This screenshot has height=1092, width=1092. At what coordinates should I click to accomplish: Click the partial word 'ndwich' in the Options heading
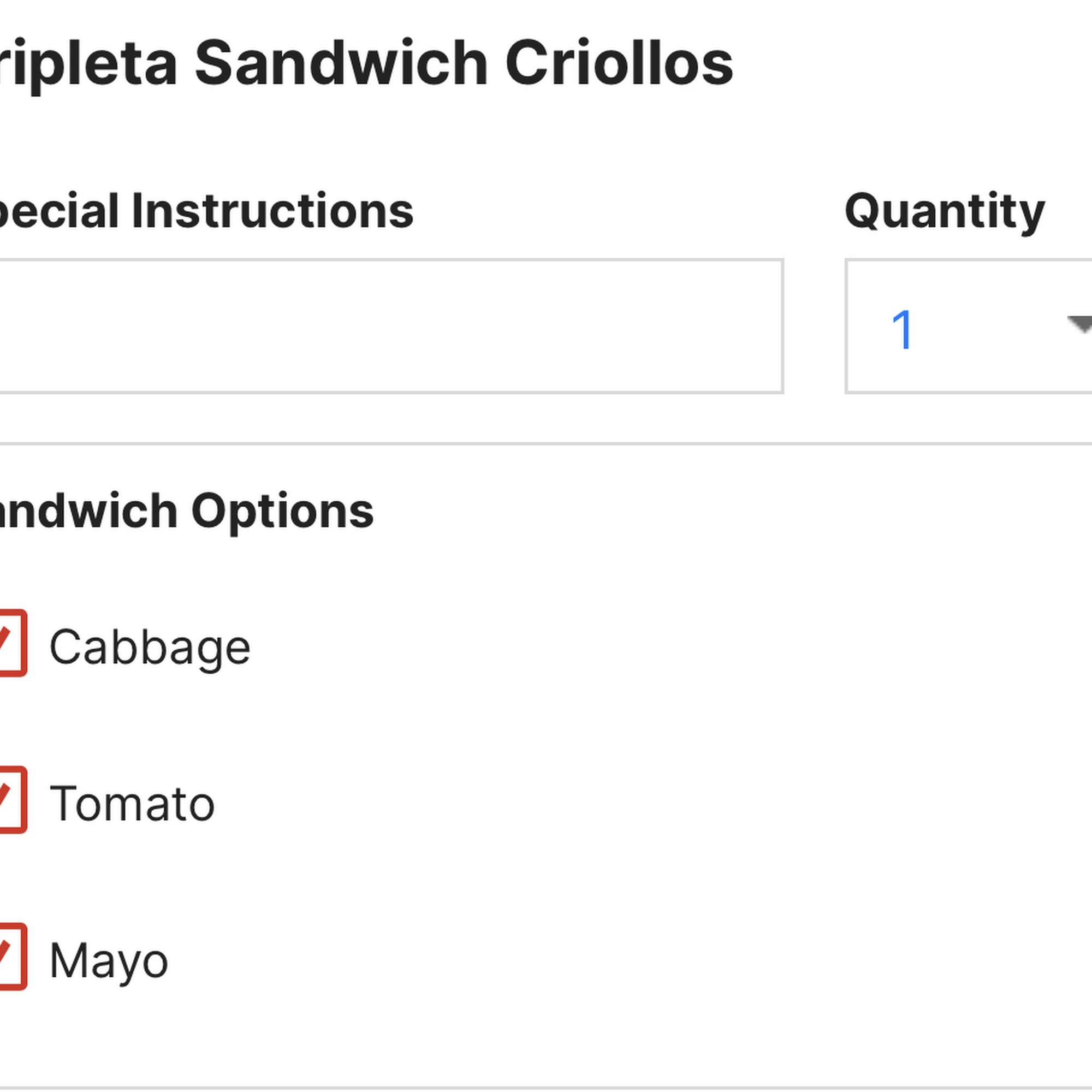pos(87,511)
